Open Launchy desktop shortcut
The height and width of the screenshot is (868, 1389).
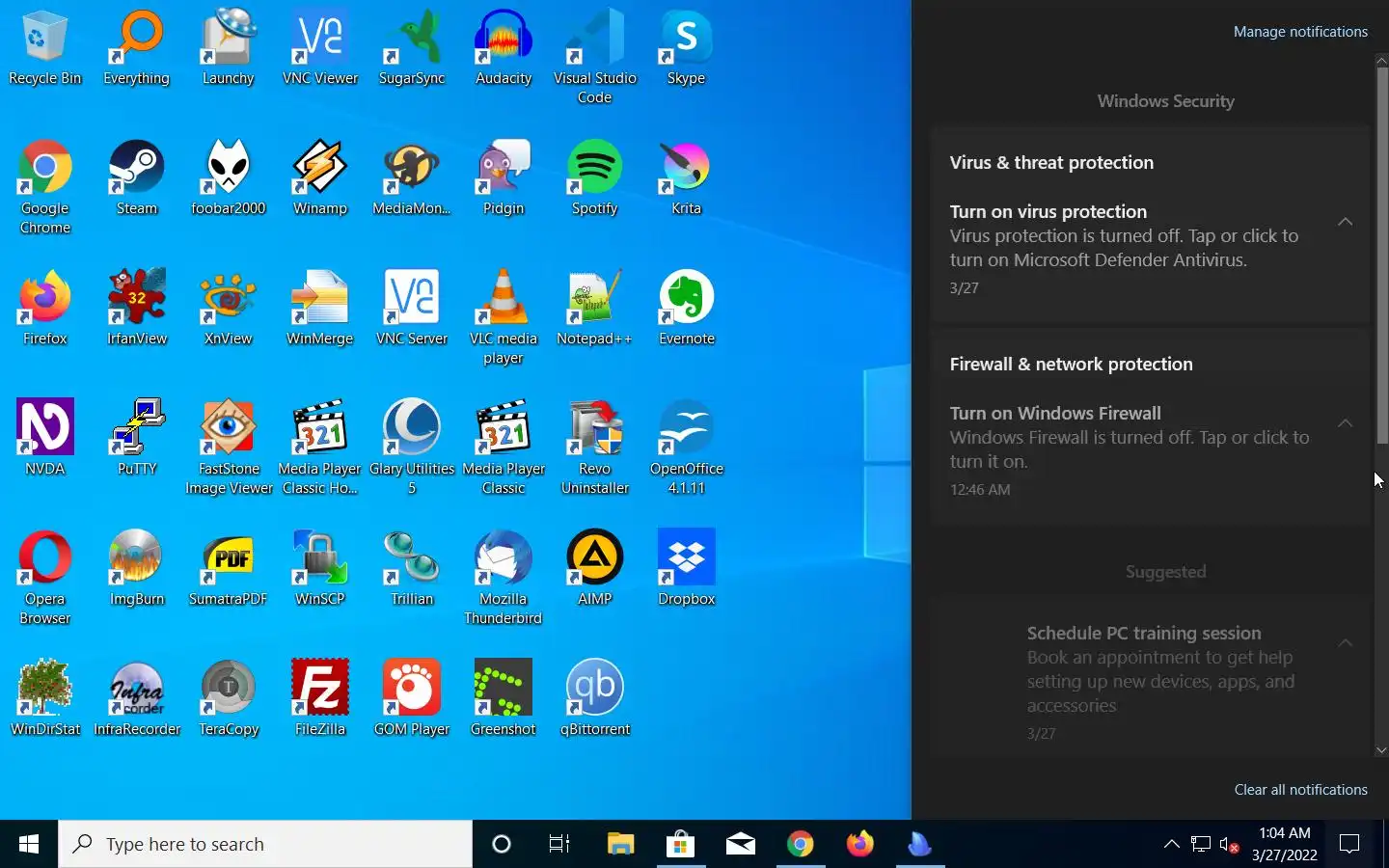tap(228, 48)
